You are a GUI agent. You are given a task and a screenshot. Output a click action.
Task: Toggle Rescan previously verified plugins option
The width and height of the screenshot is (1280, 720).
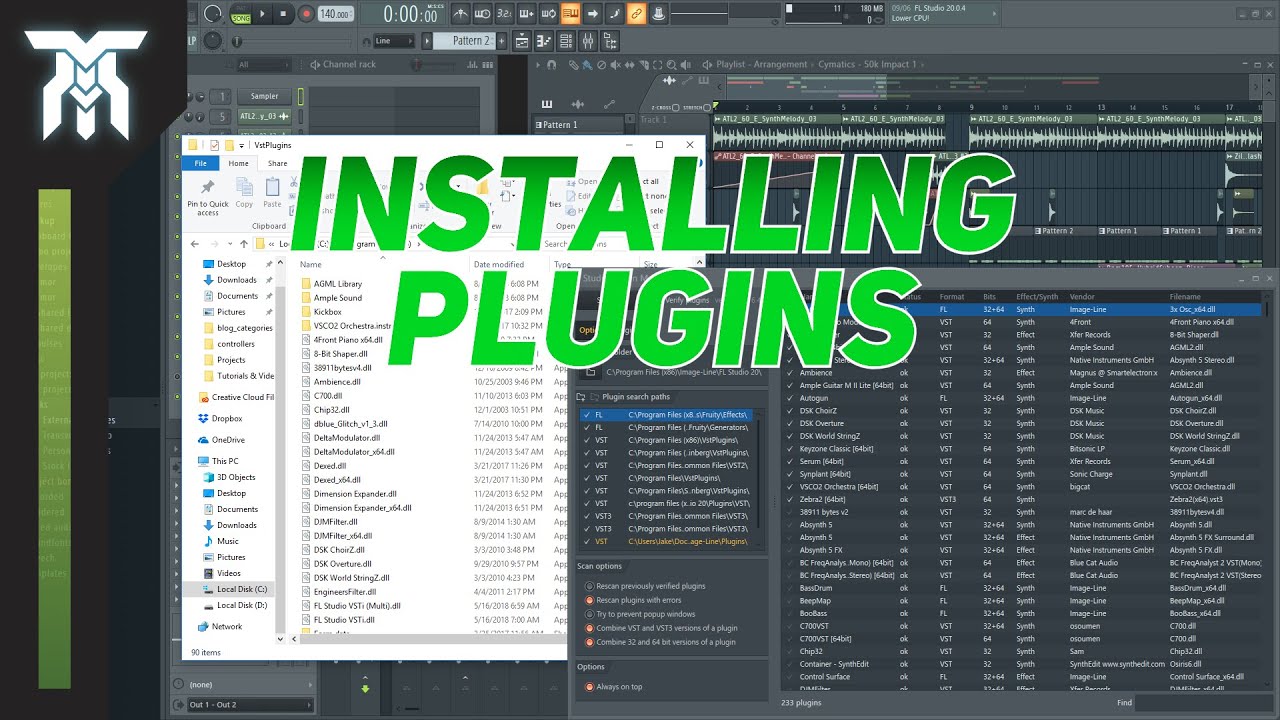(x=646, y=586)
